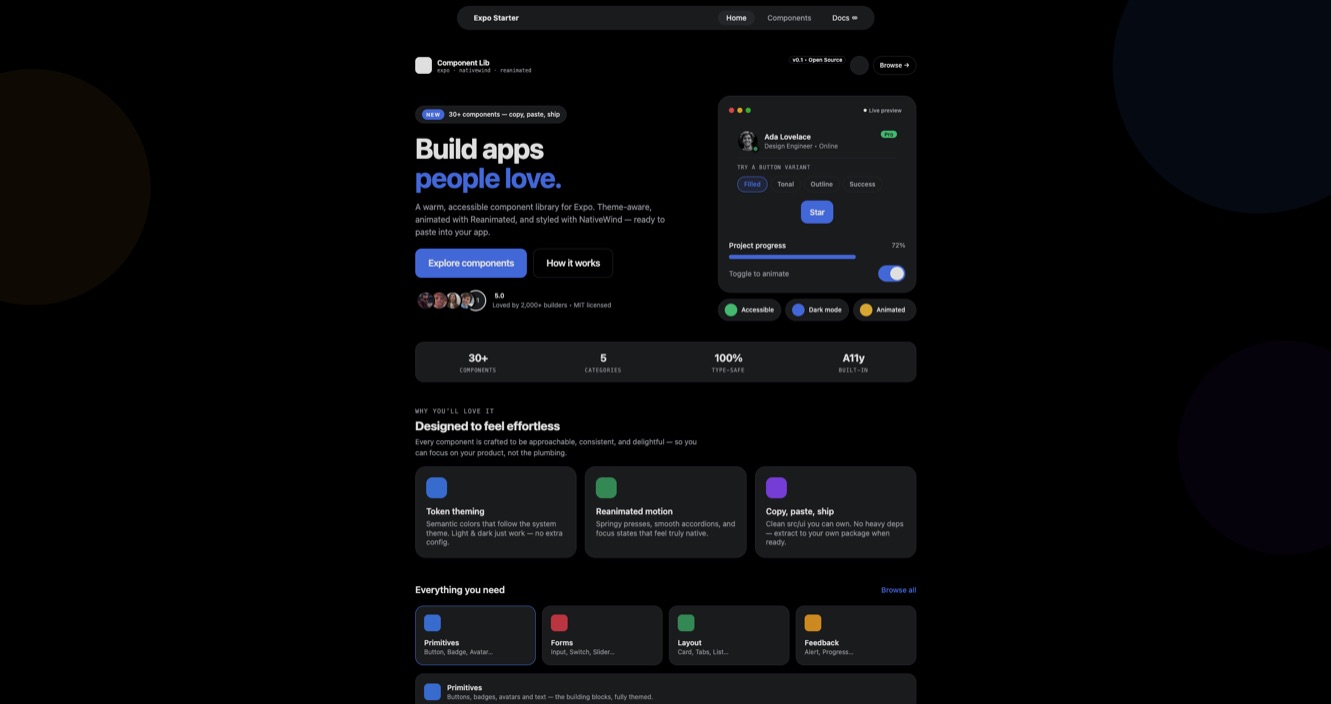Select the Outline button variant

(822, 184)
